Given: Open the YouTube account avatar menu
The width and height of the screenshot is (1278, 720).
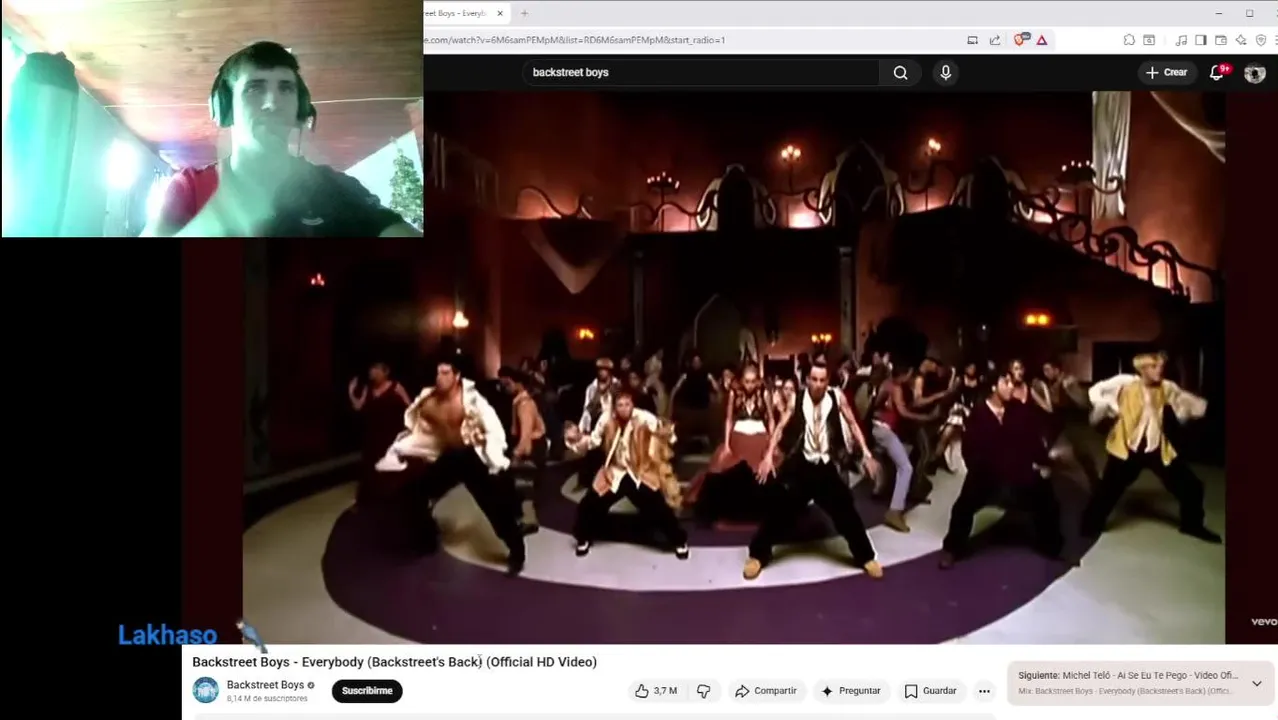Looking at the screenshot, I should [x=1255, y=73].
